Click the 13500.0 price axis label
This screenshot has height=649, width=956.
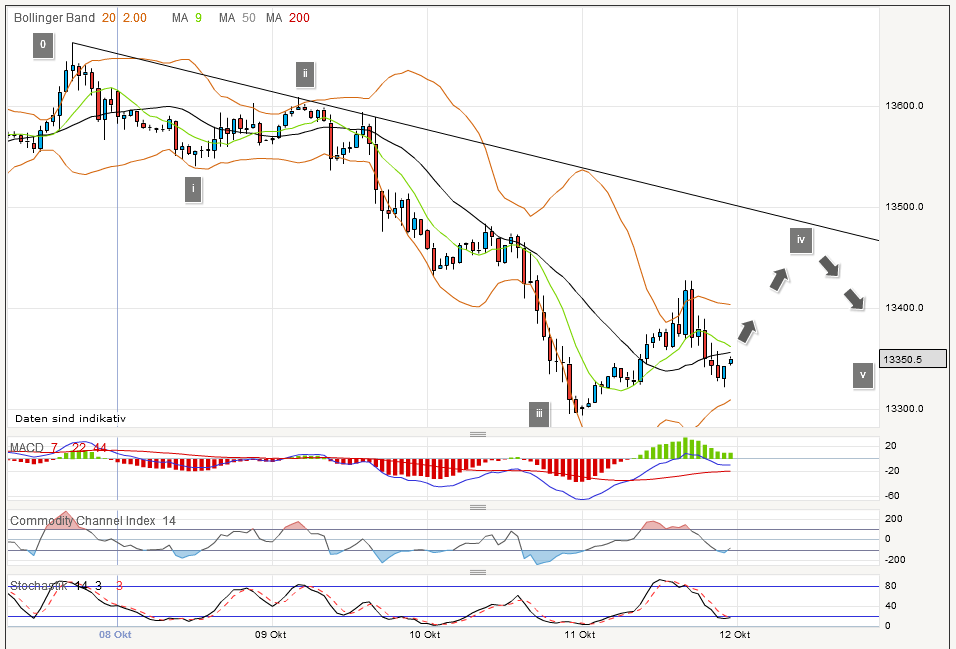[x=904, y=207]
